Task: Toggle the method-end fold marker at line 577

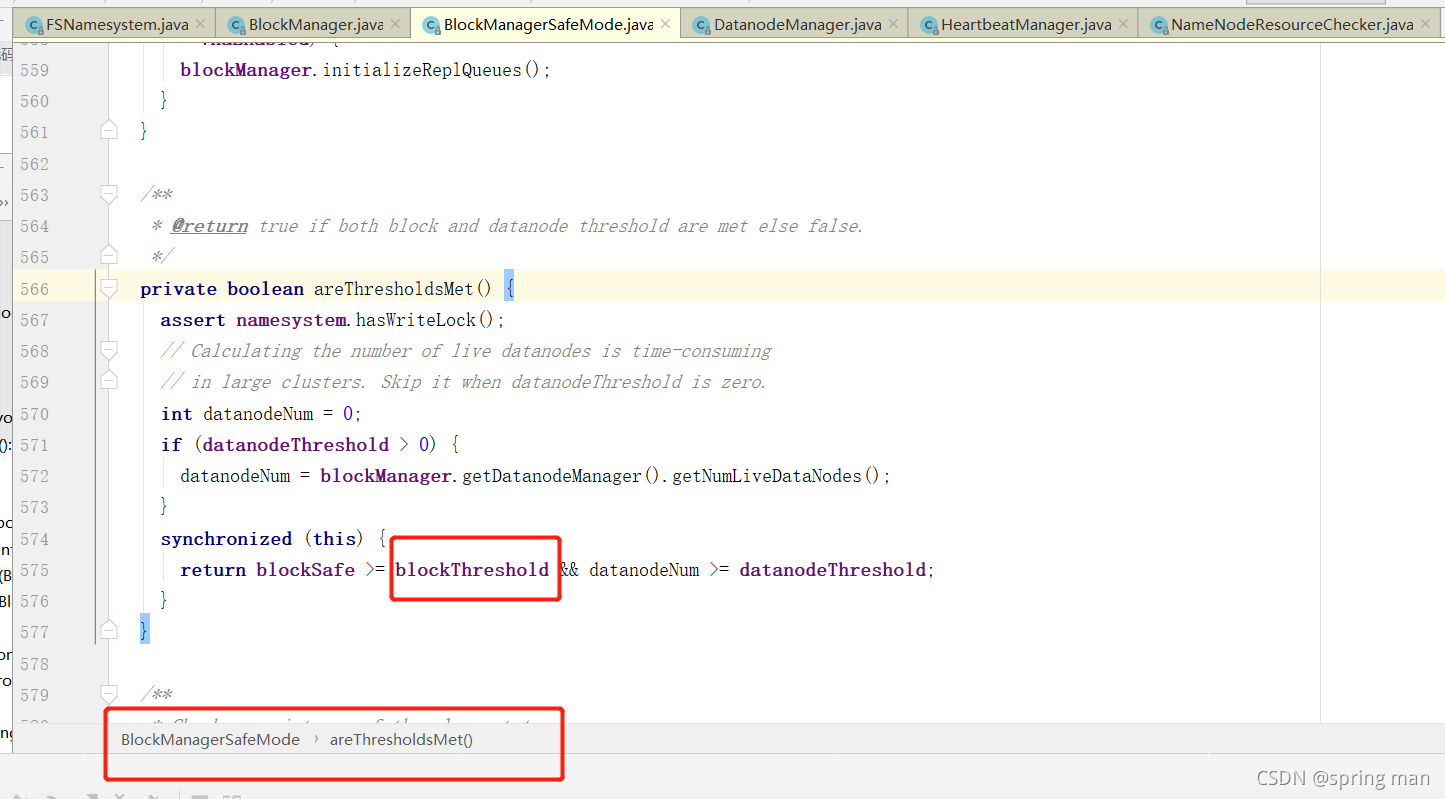Action: coord(109,631)
